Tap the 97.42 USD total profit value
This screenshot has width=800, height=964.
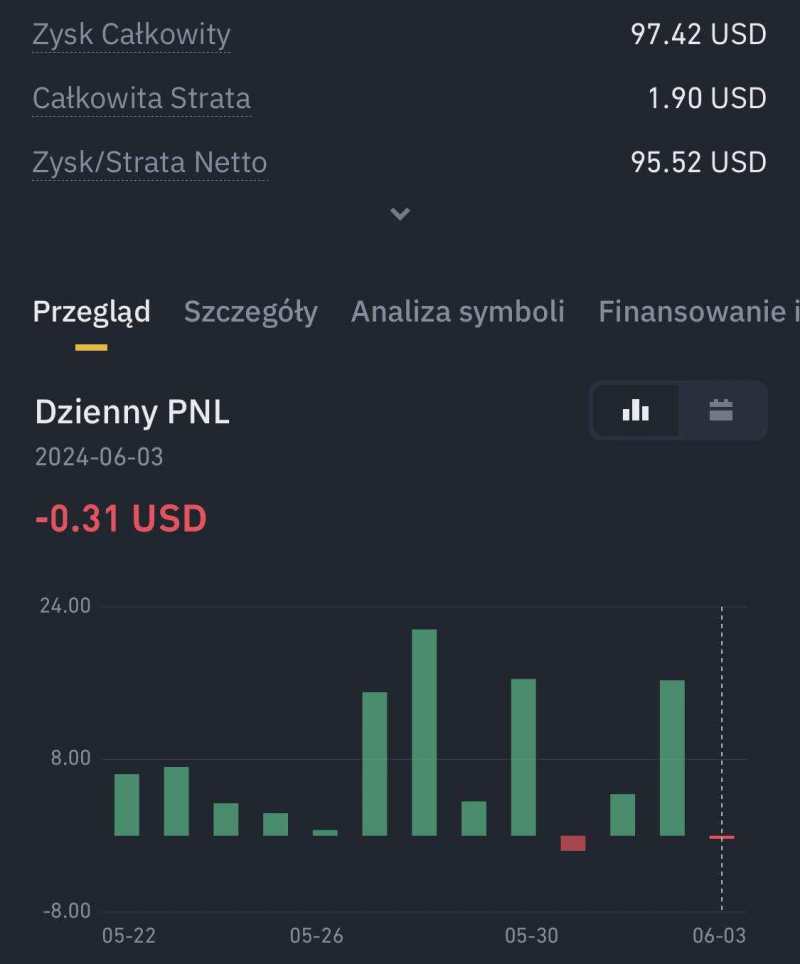(x=698, y=35)
